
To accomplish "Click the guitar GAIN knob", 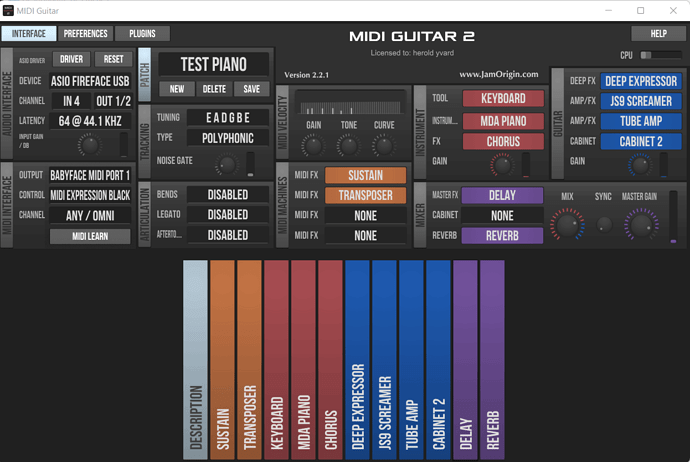I will point(640,165).
